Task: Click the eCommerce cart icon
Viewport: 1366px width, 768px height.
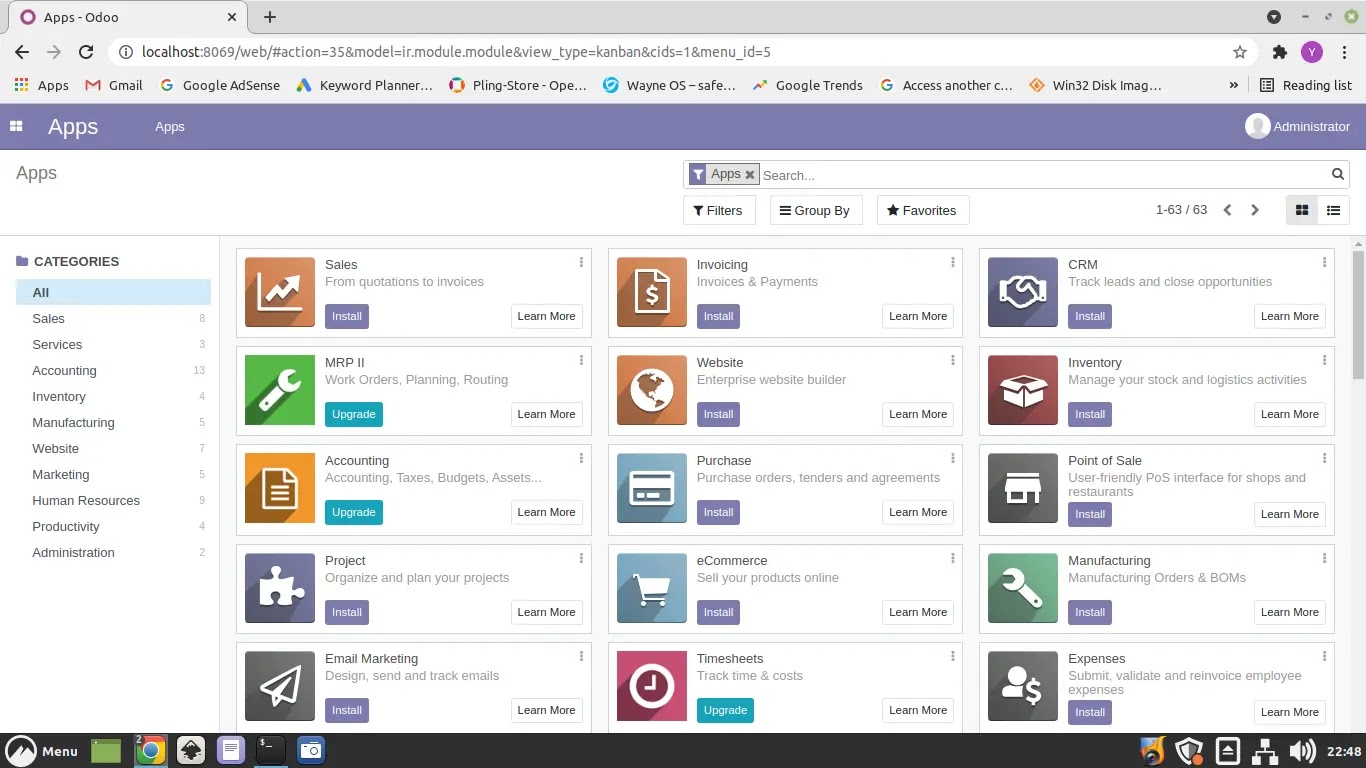Action: (x=652, y=588)
